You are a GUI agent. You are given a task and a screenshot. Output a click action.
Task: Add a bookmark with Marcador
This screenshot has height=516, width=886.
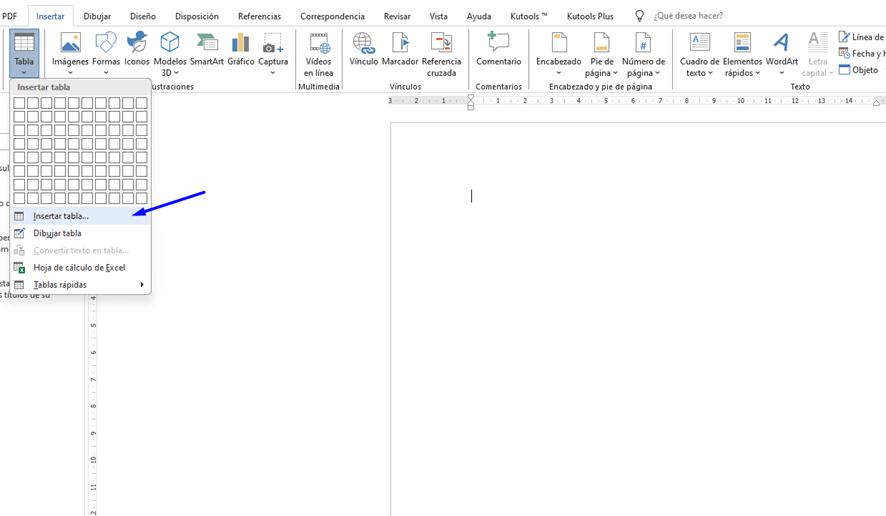pyautogui.click(x=400, y=49)
